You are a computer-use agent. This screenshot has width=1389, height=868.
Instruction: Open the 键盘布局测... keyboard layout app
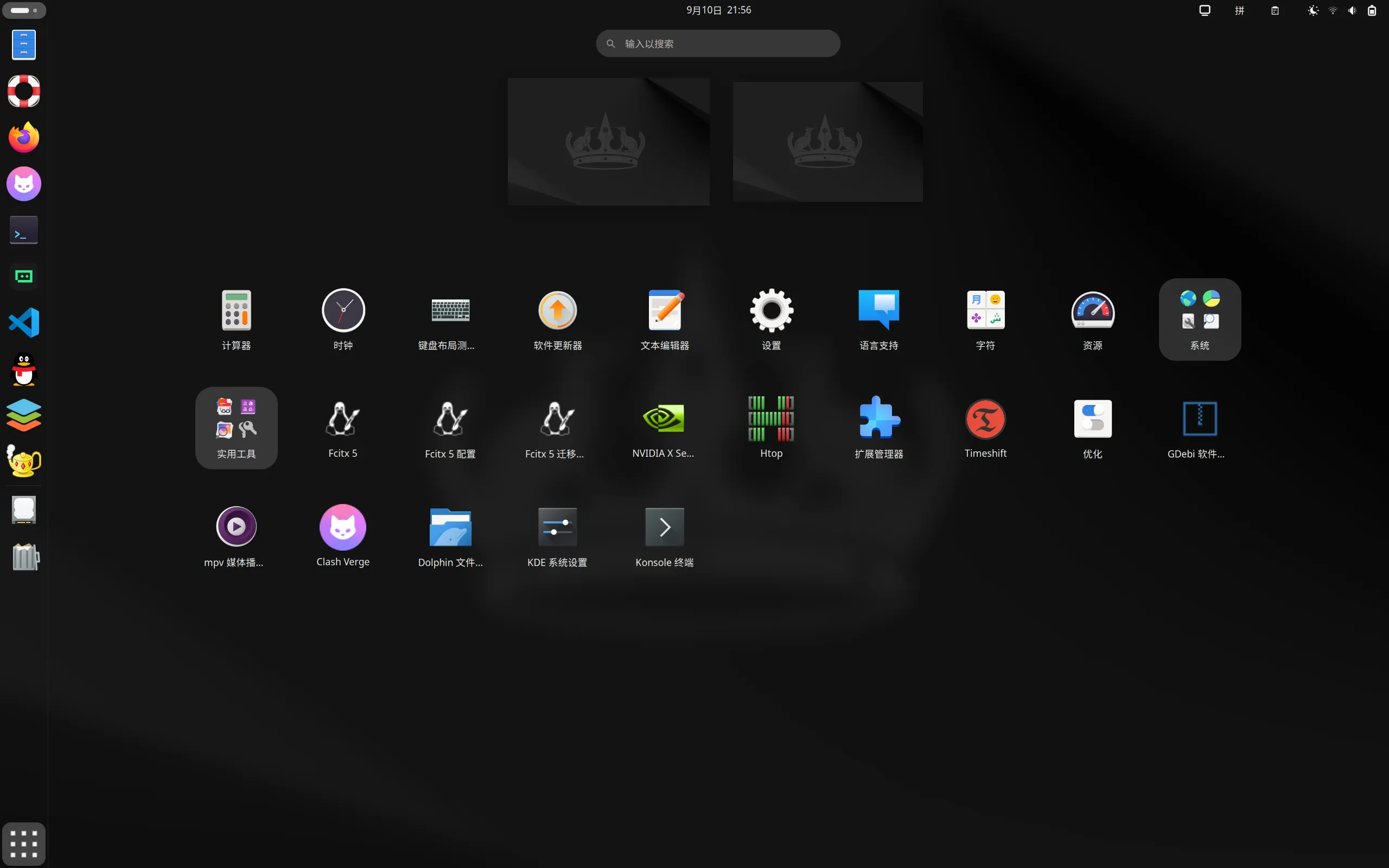click(450, 319)
